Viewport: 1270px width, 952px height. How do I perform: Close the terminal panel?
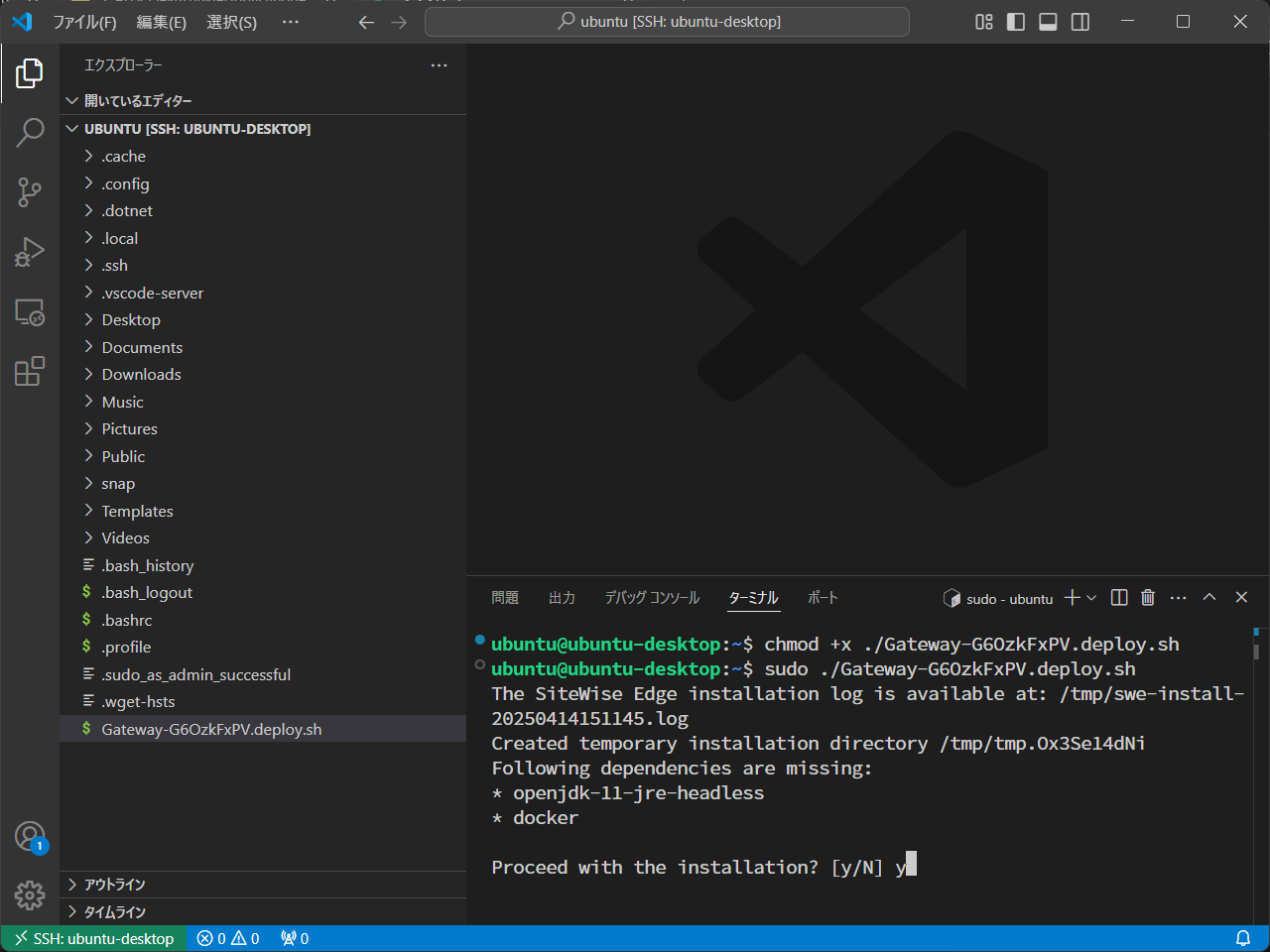coord(1241,597)
